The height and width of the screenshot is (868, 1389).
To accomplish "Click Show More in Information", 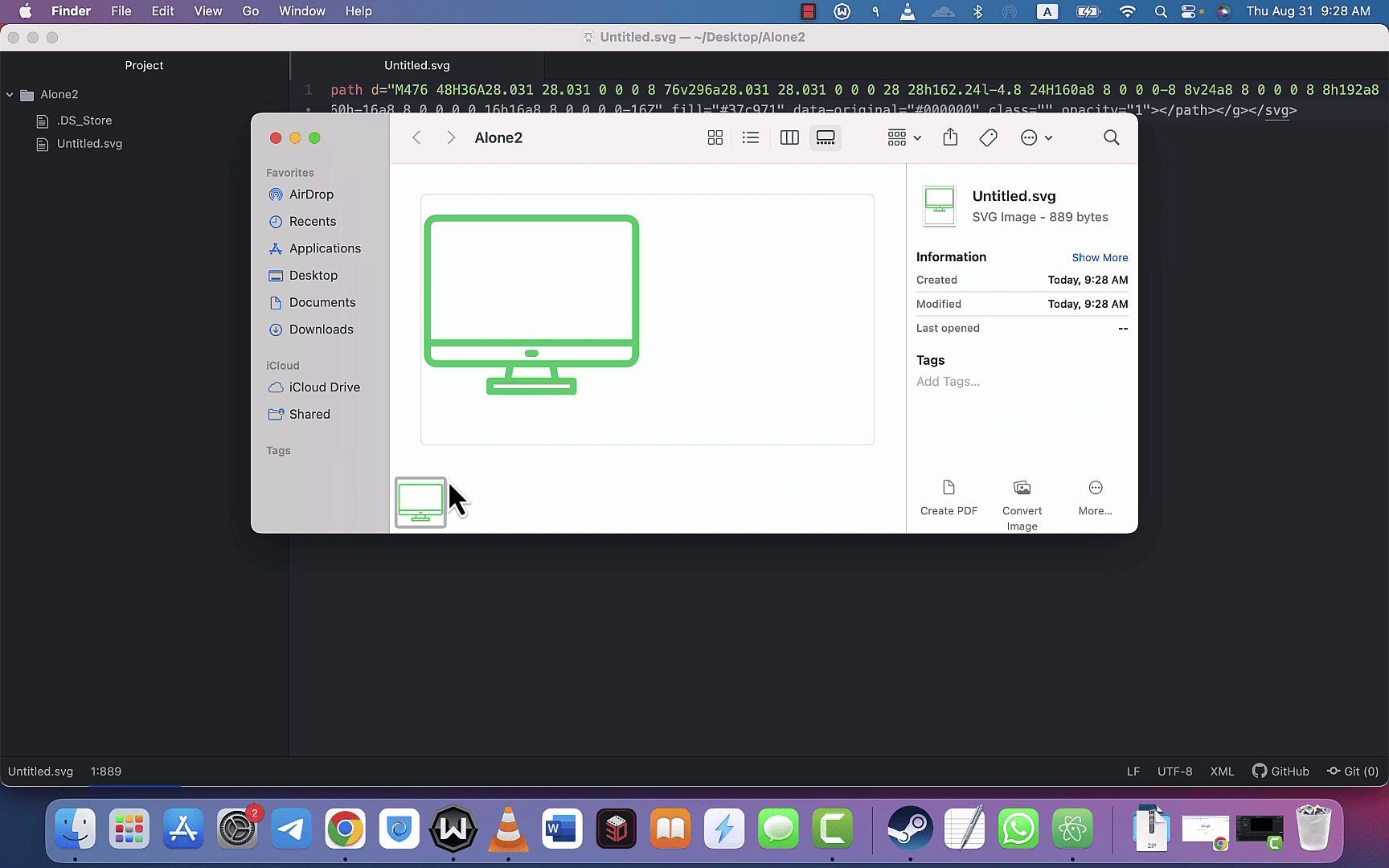I will (1100, 258).
